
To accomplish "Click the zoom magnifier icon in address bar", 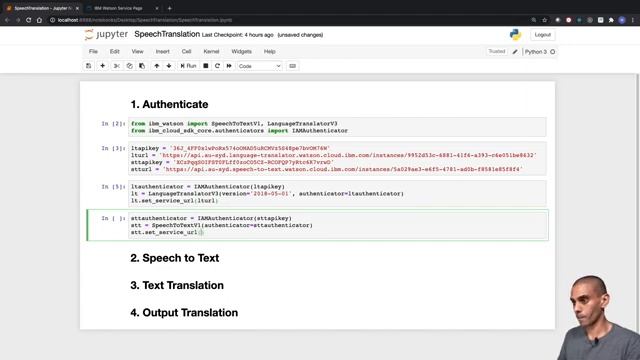I will pyautogui.click(x=533, y=20).
